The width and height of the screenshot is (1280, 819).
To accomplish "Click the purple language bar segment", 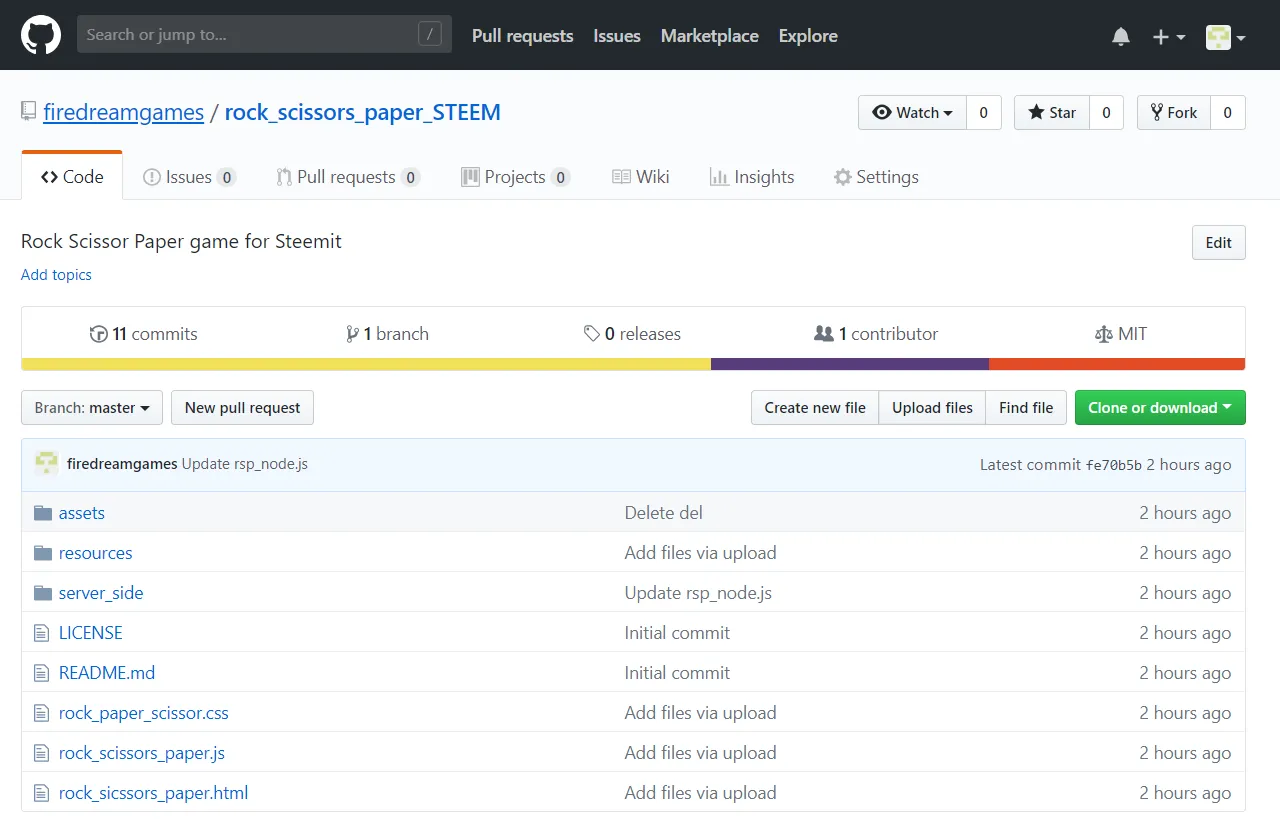I will 850,364.
